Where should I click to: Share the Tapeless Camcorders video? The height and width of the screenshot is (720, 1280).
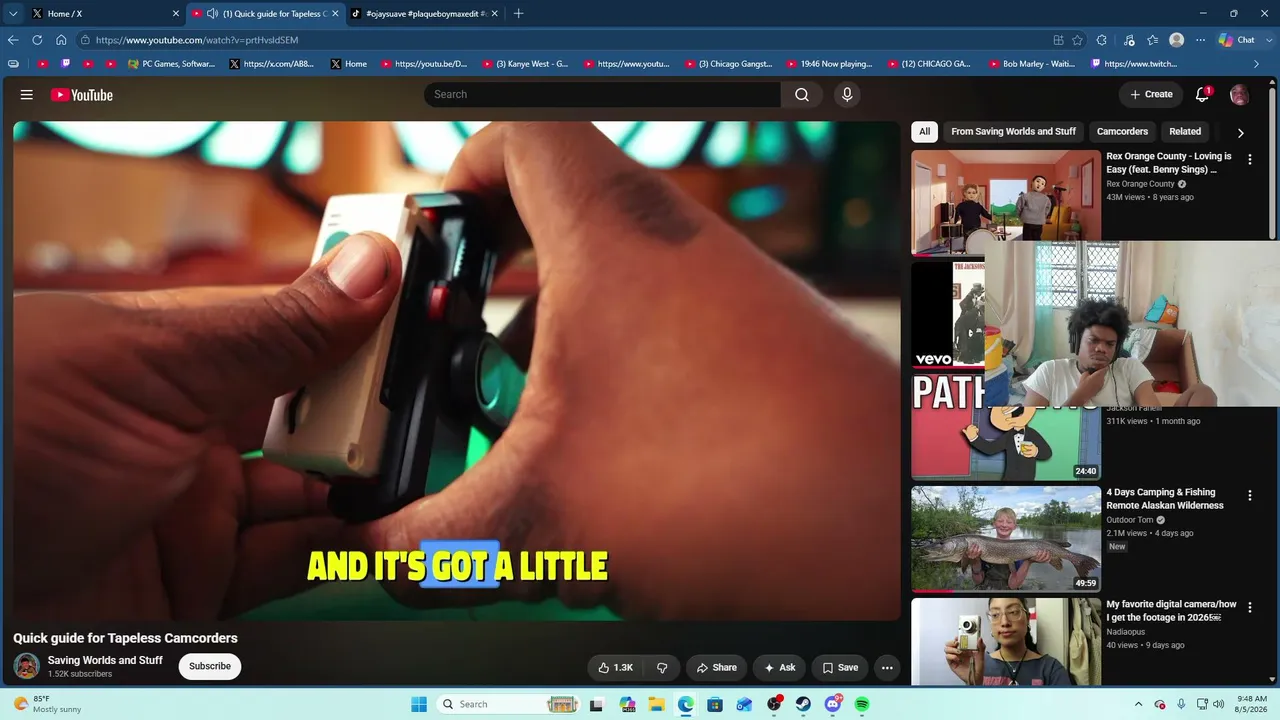pos(716,668)
